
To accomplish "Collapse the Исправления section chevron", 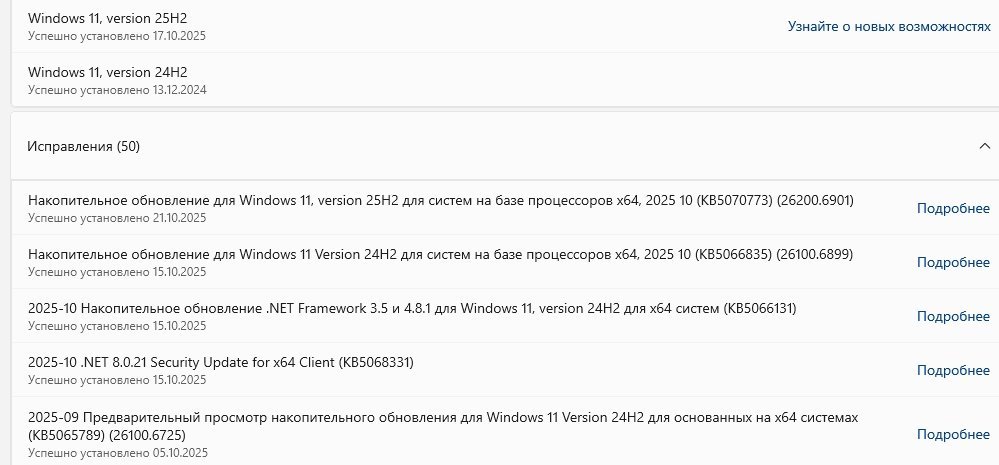I will [984, 146].
